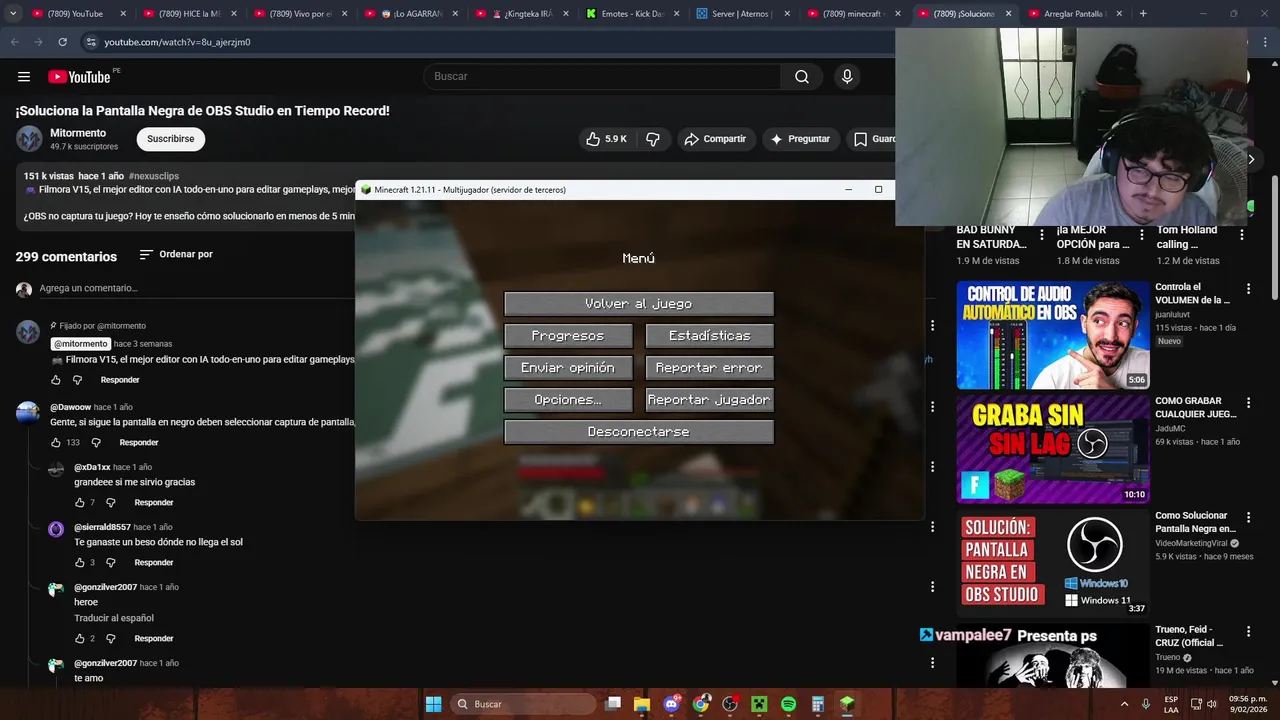The image size is (1280, 720).
Task: Open Tom Holland calling video title
Action: tap(1187, 237)
